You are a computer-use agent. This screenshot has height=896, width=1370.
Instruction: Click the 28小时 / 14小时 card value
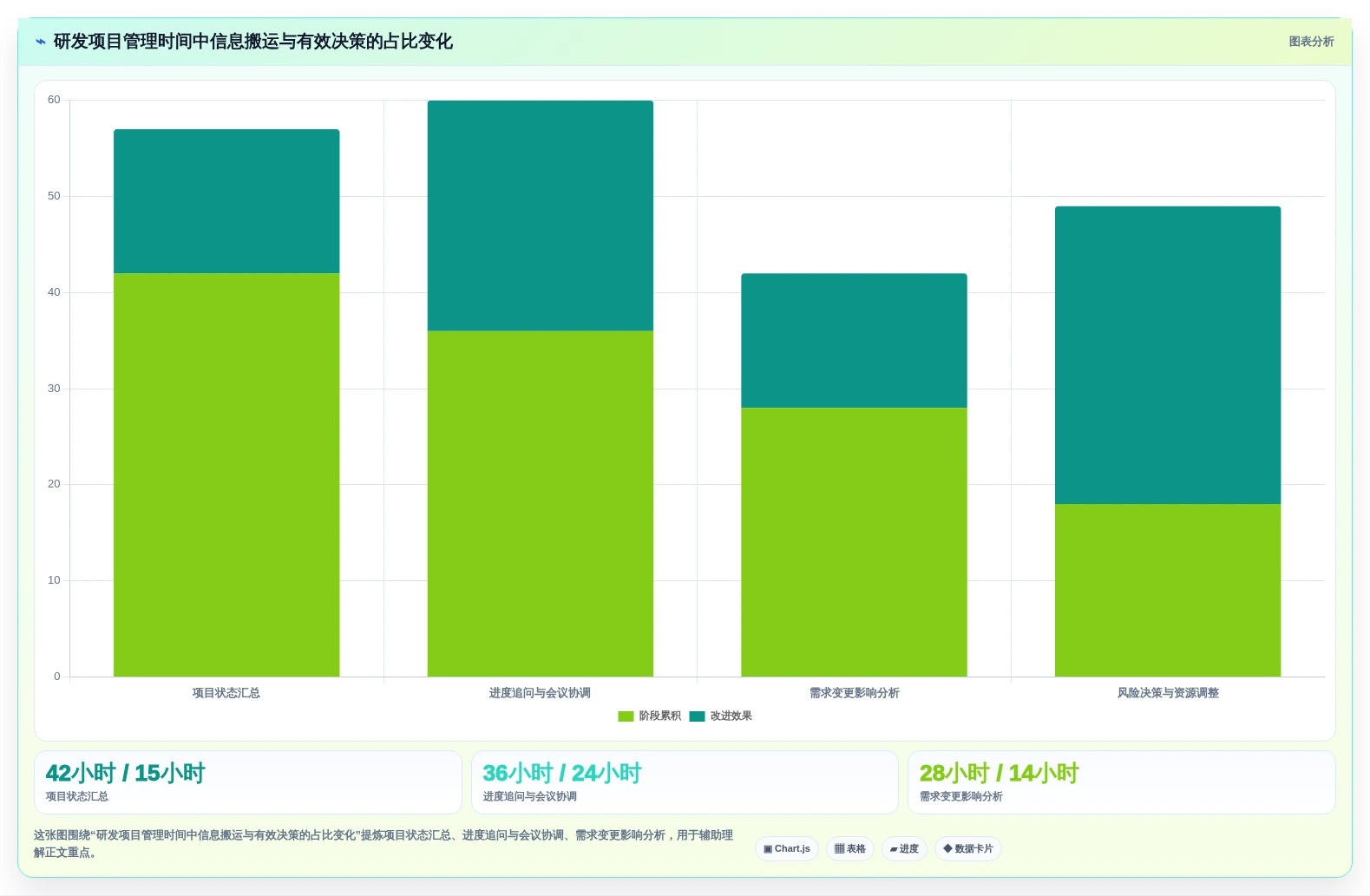[999, 774]
